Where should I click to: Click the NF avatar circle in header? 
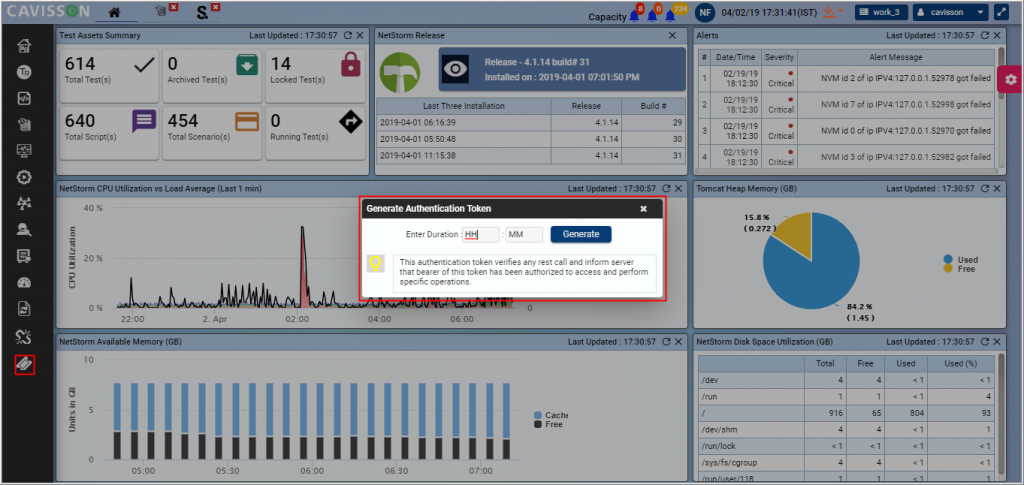[705, 12]
